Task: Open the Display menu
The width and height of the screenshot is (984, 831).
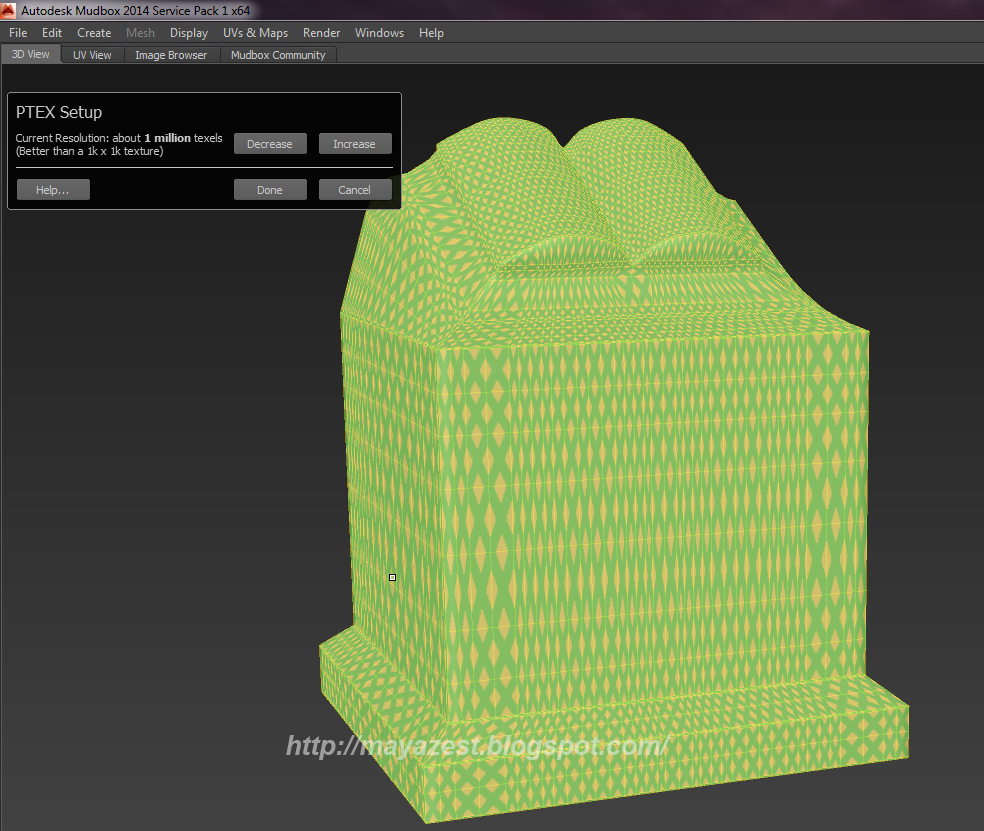Action: (188, 32)
